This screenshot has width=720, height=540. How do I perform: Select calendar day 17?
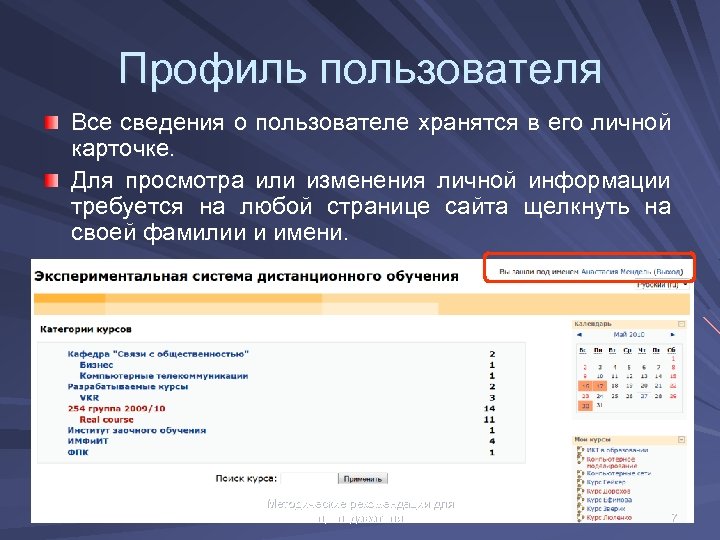[600, 386]
